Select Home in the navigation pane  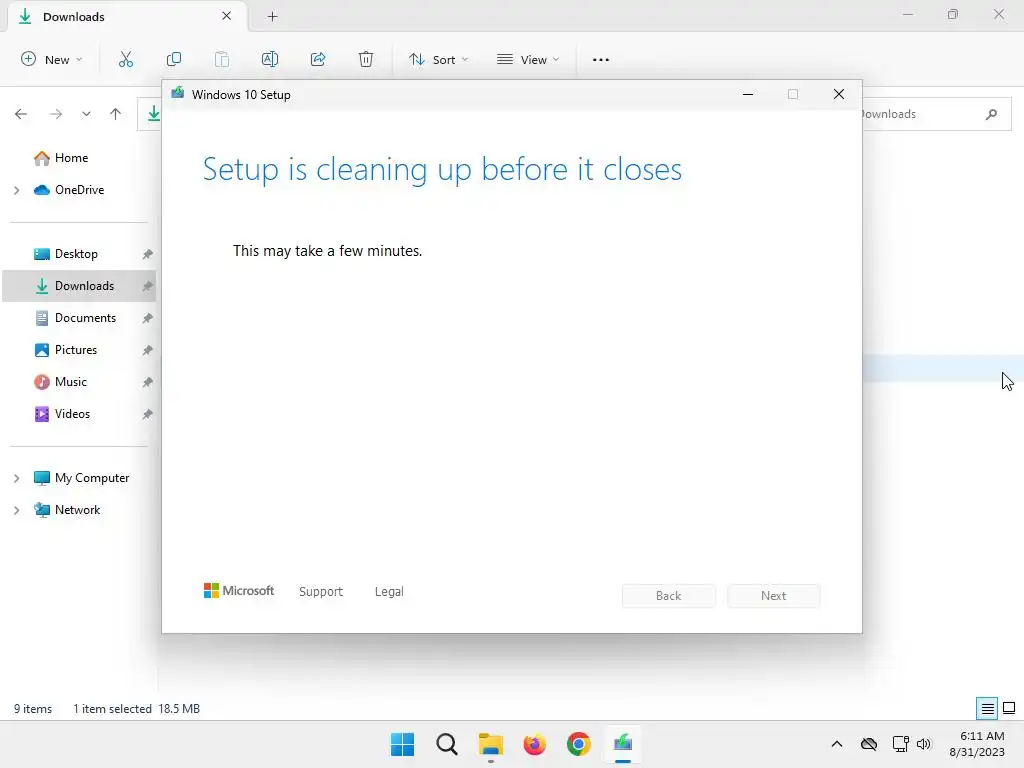[71, 158]
